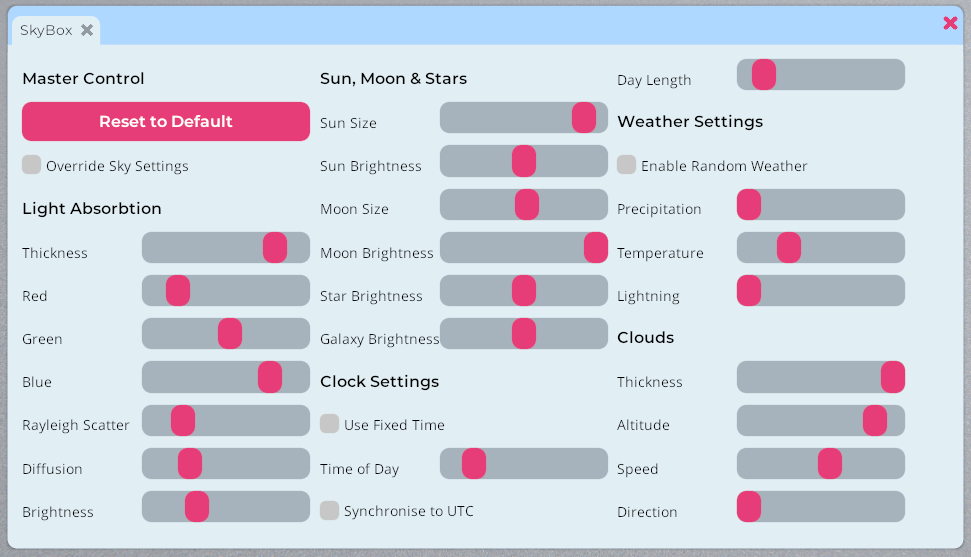Viewport: 971px width, 557px height.
Task: Close the panel with the pink X icon
Action: [950, 23]
